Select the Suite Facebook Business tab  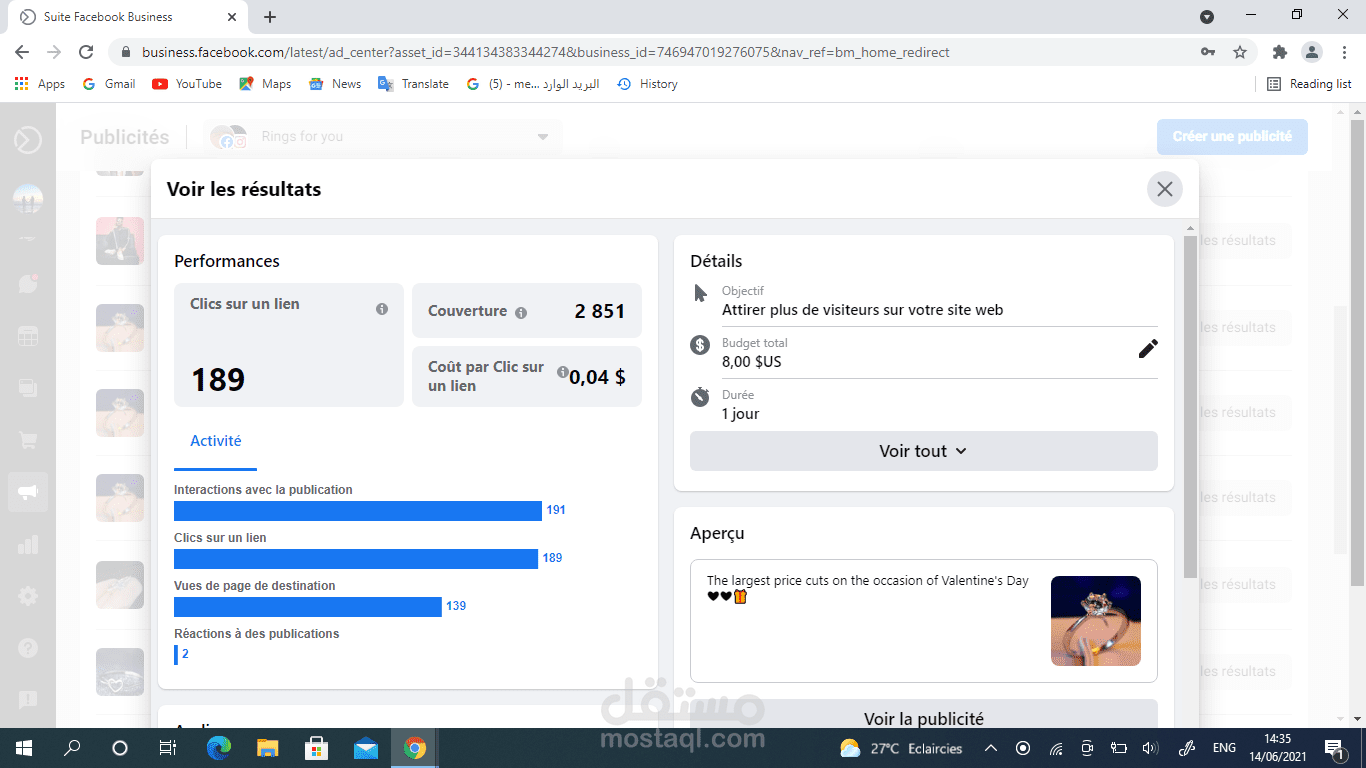128,17
